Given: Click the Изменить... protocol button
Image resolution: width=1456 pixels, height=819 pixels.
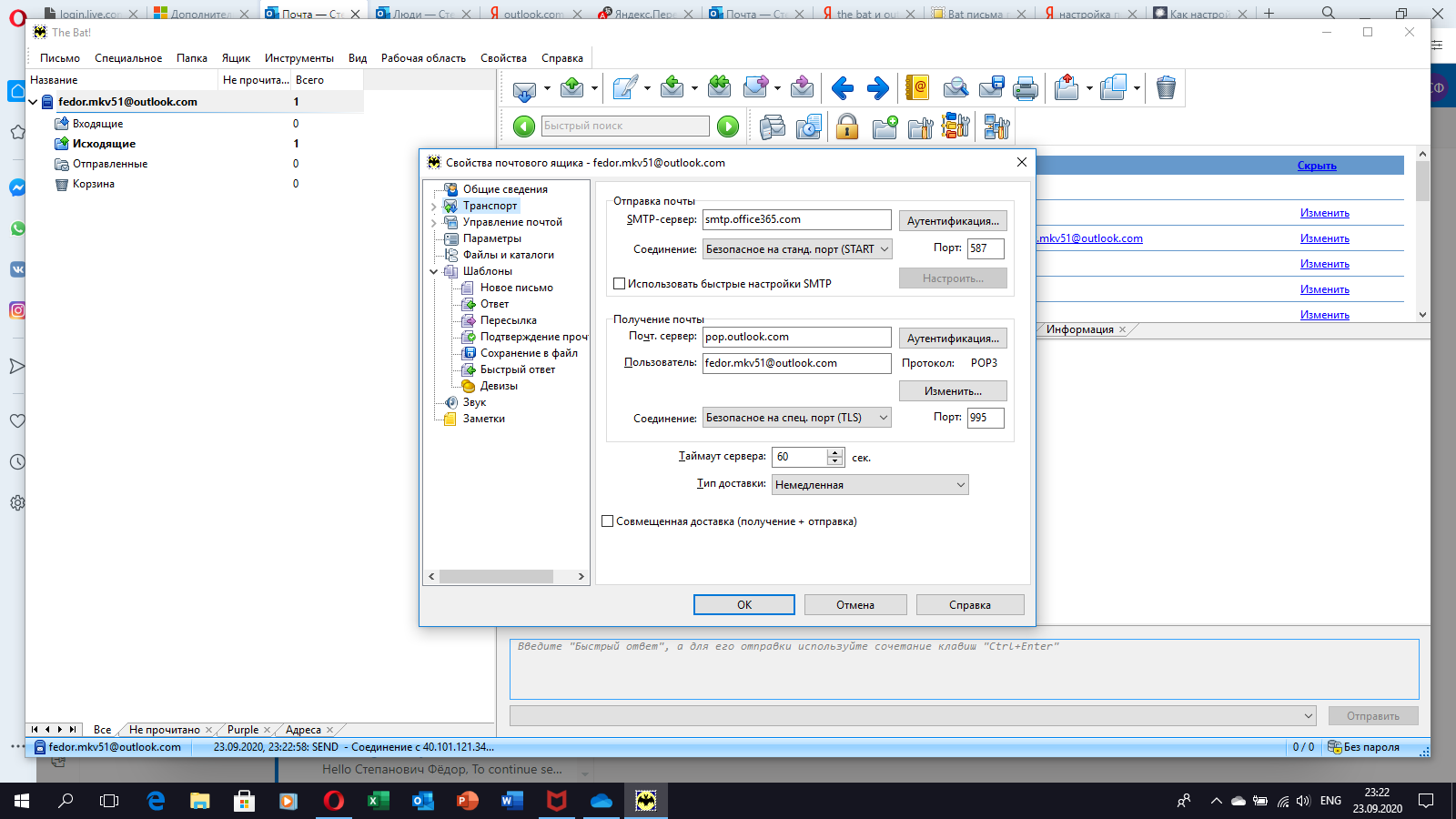Looking at the screenshot, I should click(x=953, y=391).
